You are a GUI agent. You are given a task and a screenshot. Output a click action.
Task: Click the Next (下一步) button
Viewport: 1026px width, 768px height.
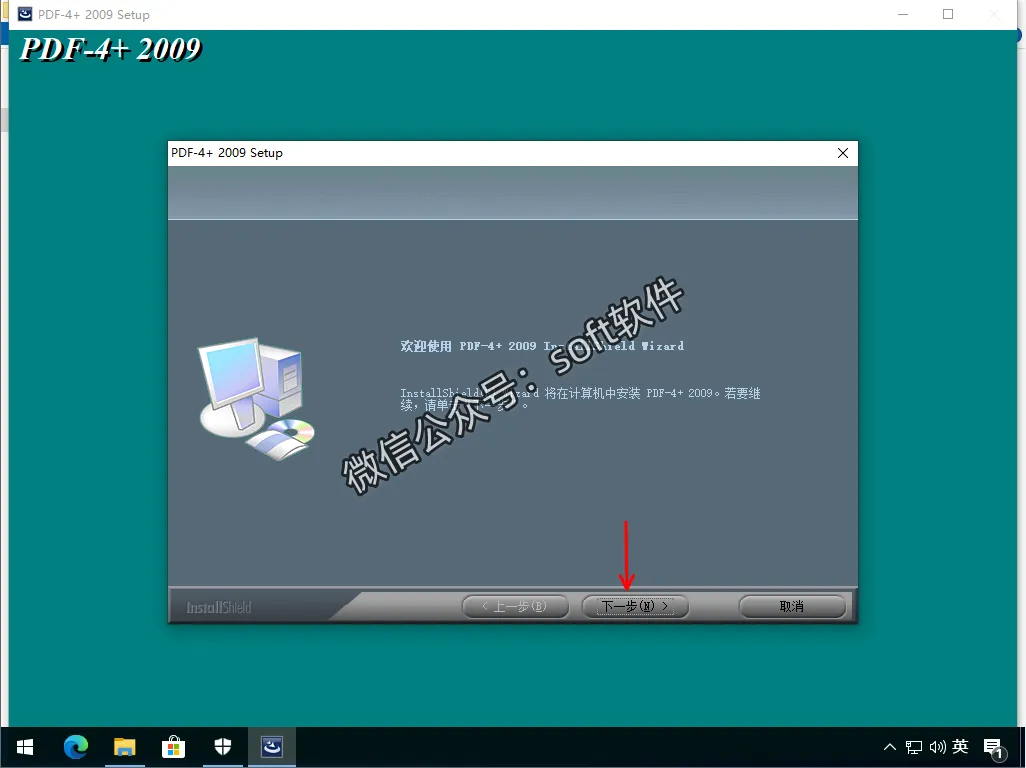tap(635, 606)
